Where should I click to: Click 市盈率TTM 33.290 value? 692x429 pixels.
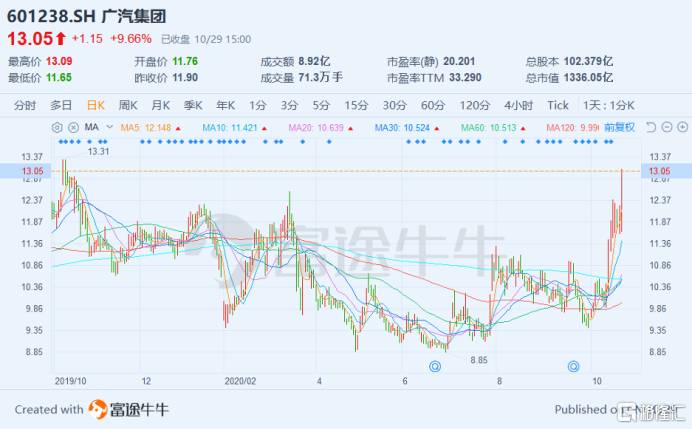click(x=465, y=78)
